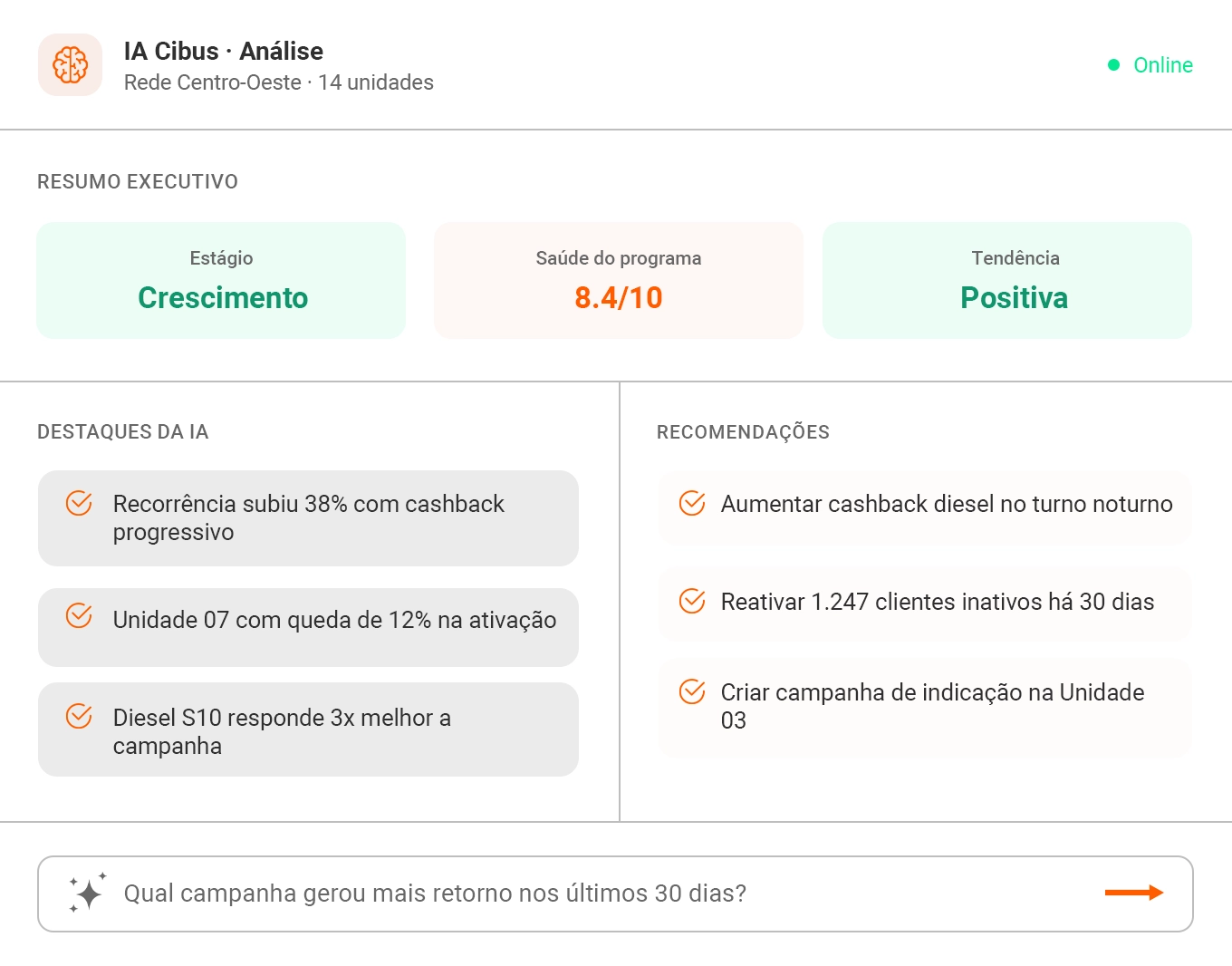Focus the campaign question input field

coord(598,894)
